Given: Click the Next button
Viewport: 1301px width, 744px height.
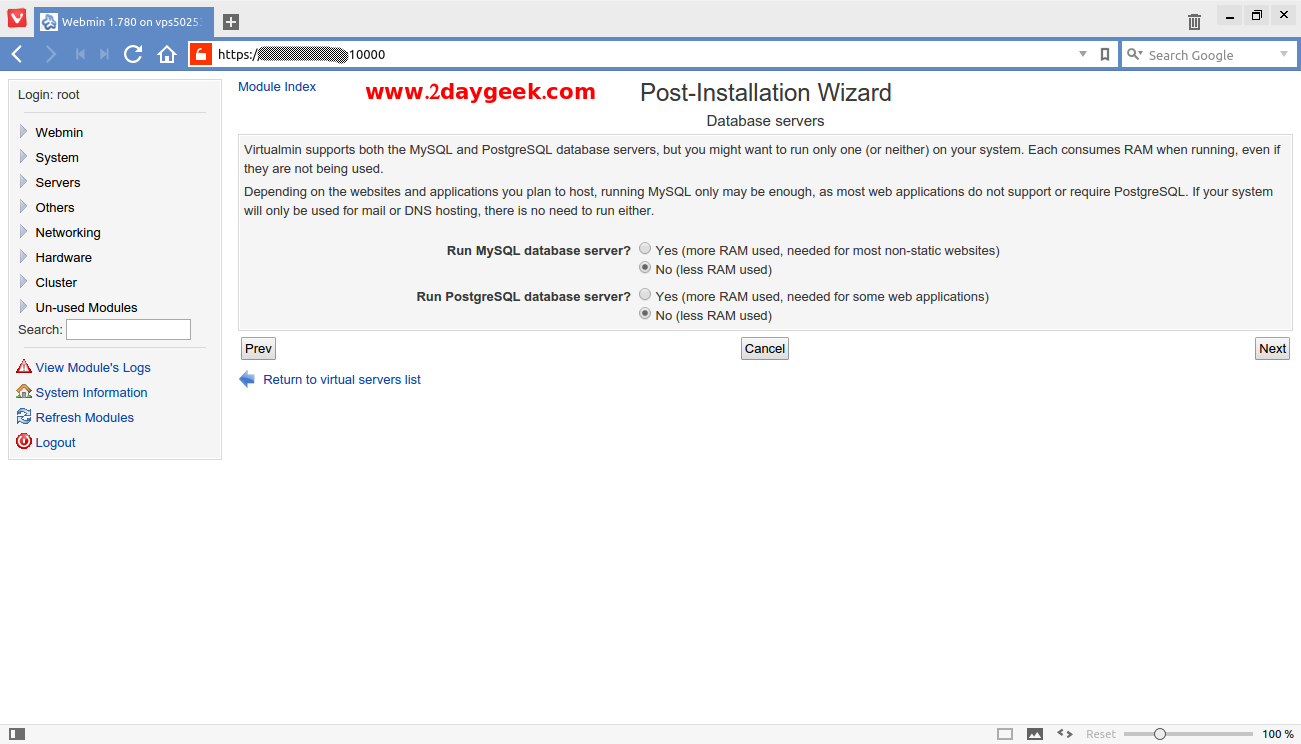Looking at the screenshot, I should 1272,348.
